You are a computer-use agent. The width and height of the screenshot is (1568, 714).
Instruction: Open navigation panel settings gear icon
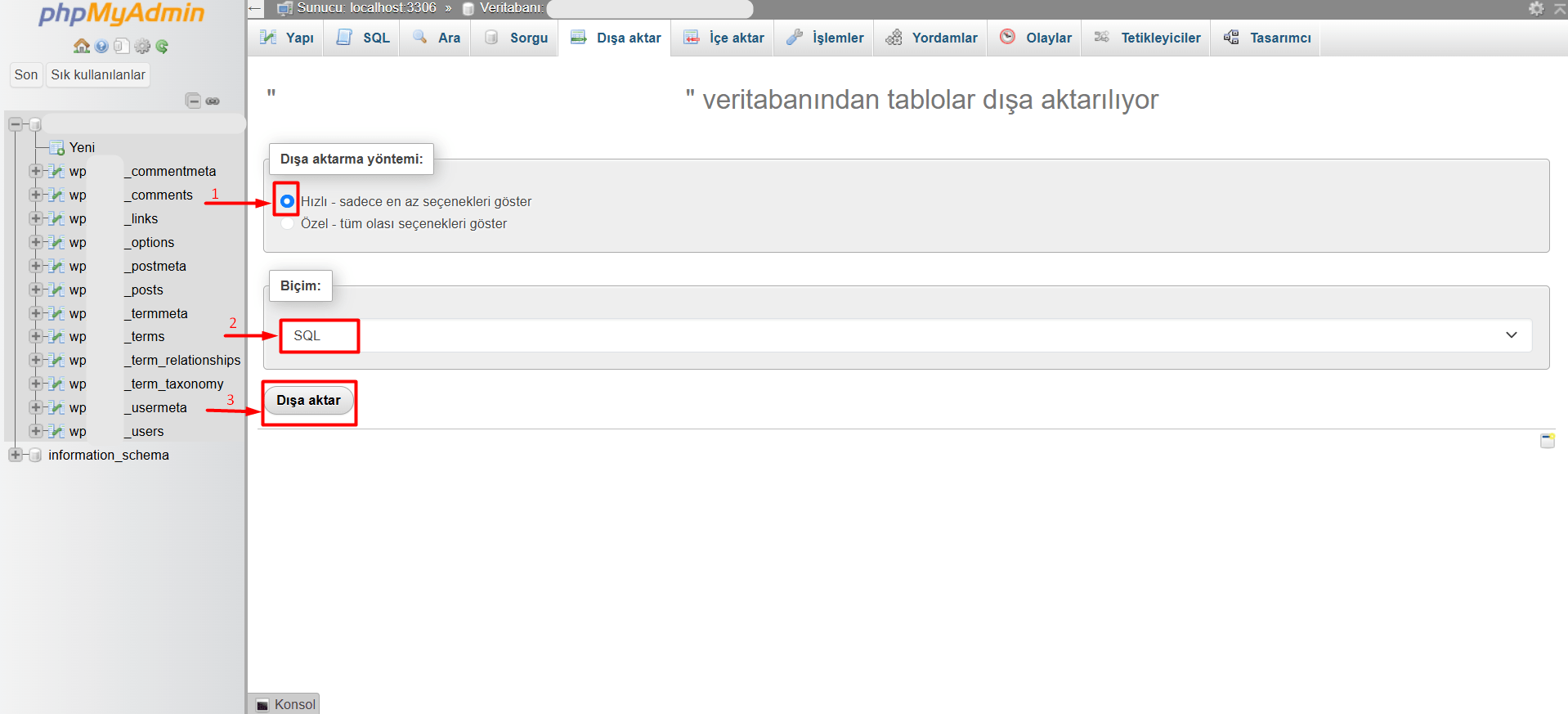click(142, 47)
